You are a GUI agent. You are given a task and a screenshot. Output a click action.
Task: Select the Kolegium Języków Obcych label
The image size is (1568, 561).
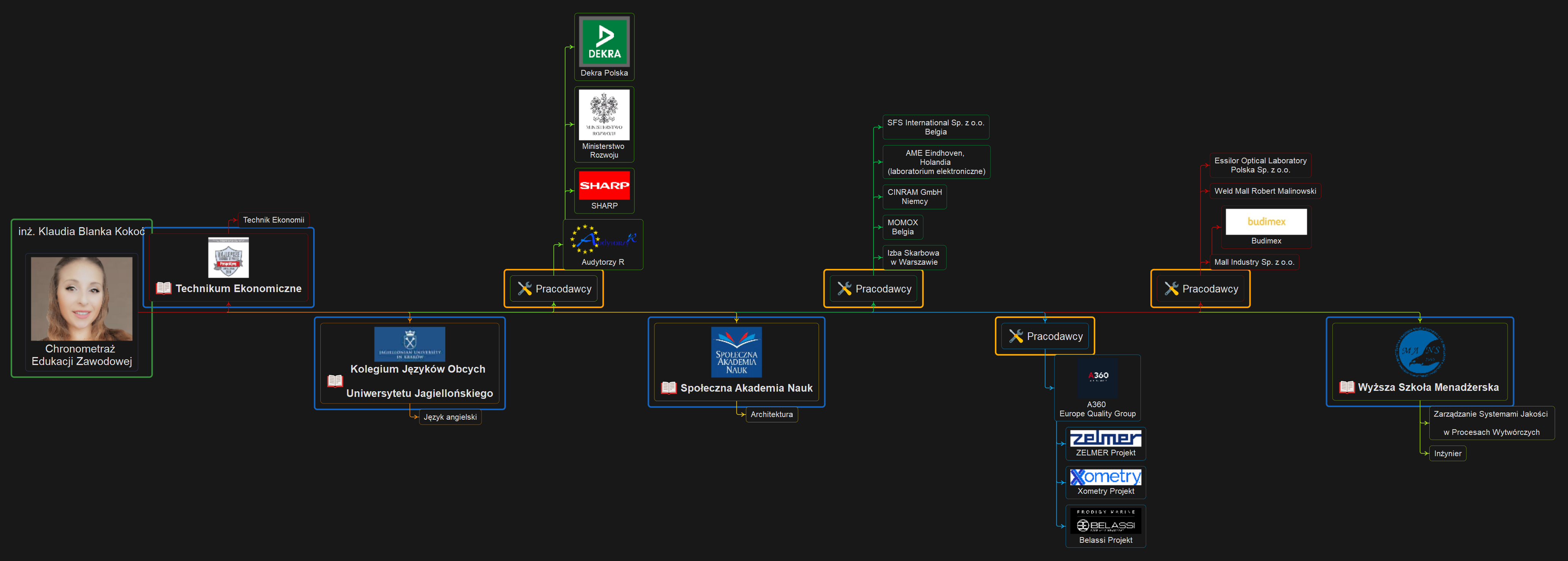tap(418, 369)
